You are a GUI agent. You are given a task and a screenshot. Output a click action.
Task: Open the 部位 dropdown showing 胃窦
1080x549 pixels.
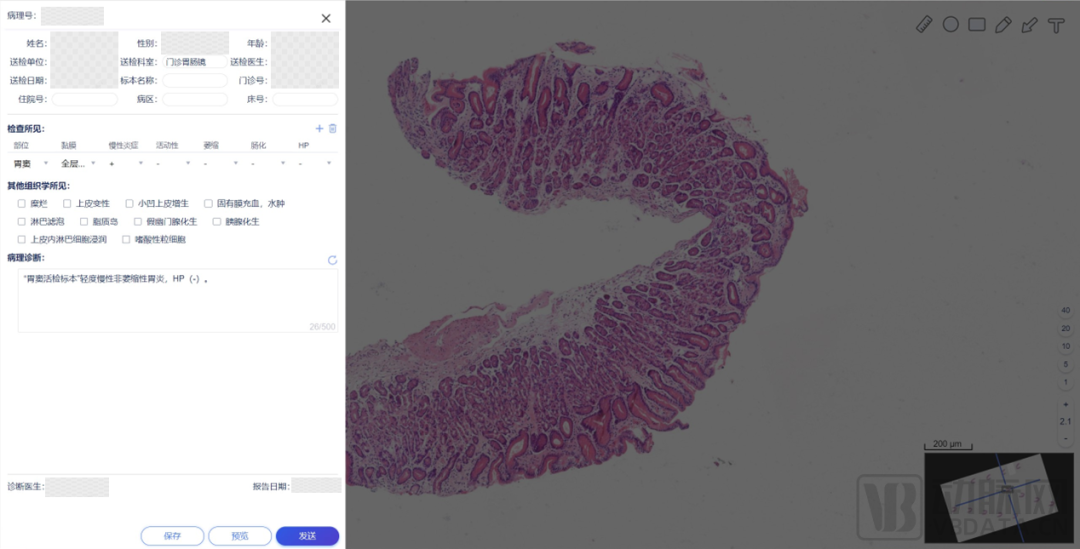pos(30,163)
